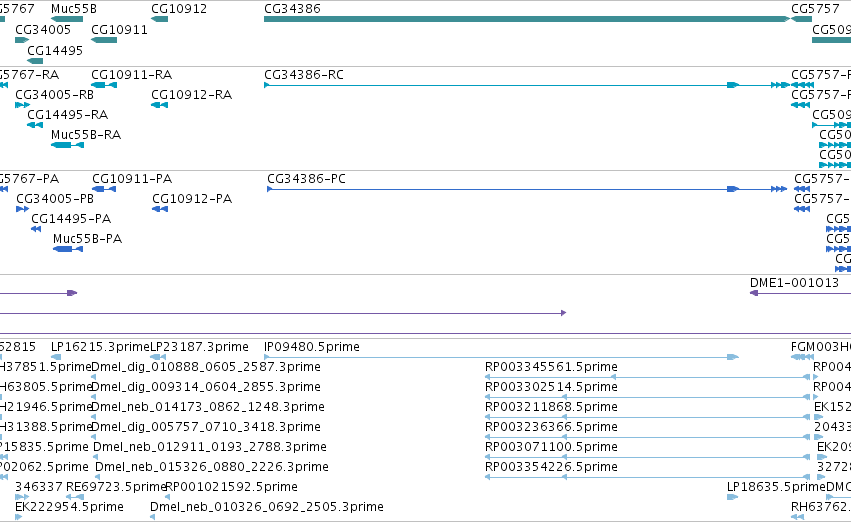Select the CG34005-RB transcript
The width and height of the screenshot is (851, 522).
click(22, 105)
